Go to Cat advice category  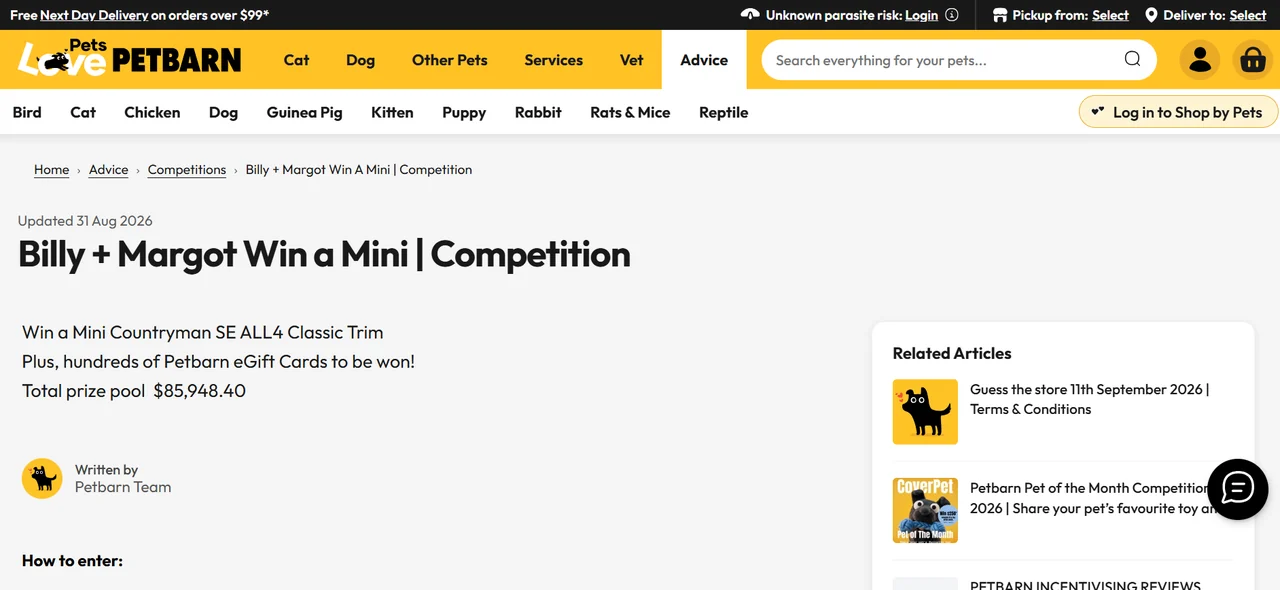click(x=83, y=112)
